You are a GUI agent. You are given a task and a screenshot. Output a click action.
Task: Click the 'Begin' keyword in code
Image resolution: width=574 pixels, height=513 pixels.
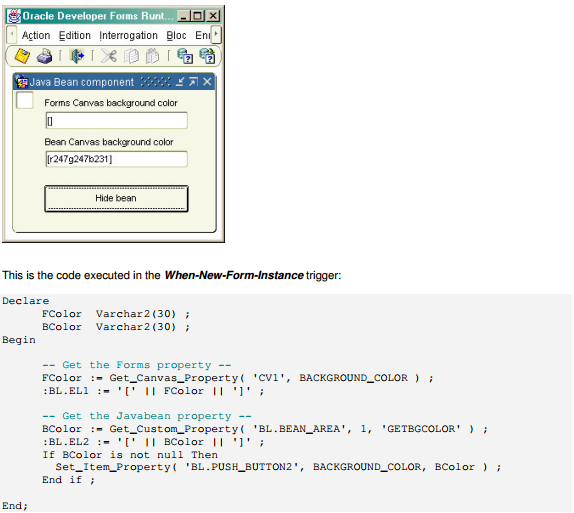click(19, 340)
